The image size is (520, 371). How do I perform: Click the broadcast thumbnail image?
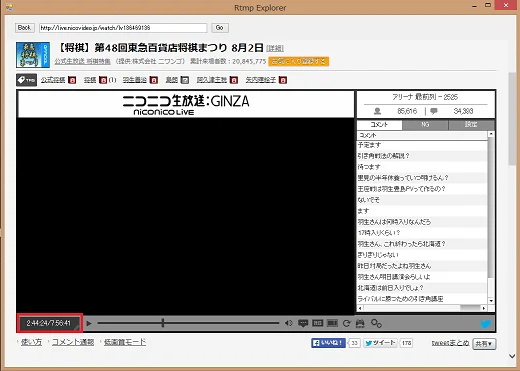(33, 55)
